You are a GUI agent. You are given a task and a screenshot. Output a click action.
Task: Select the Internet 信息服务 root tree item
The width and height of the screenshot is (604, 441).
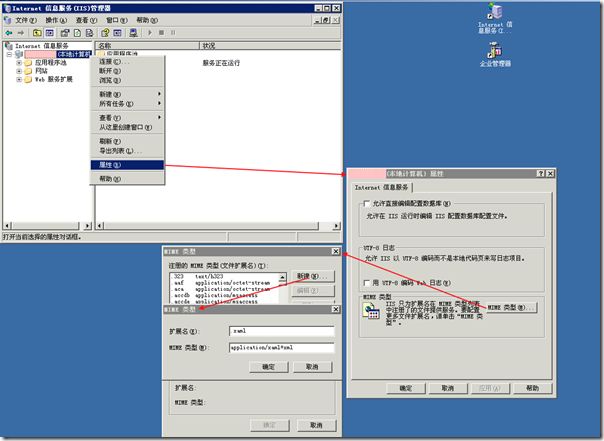click(41, 46)
